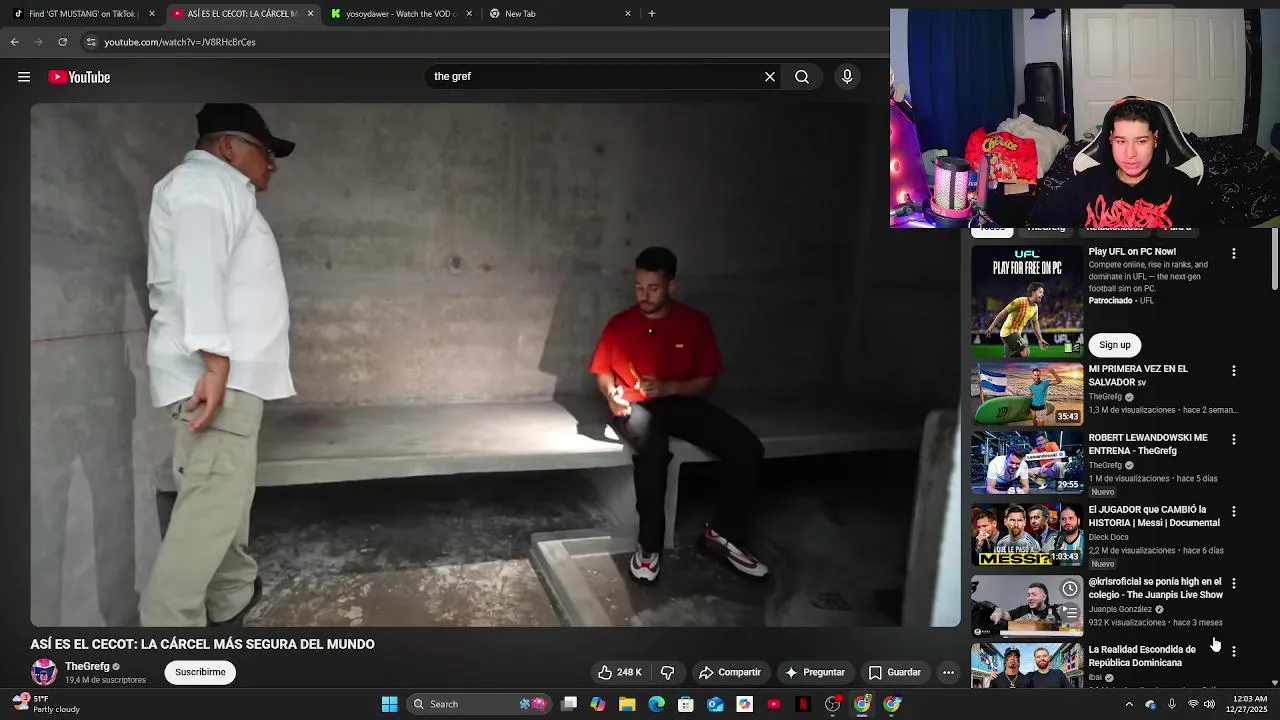This screenshot has width=1280, height=720.
Task: Dislike the video with thumbs down
Action: (668, 672)
